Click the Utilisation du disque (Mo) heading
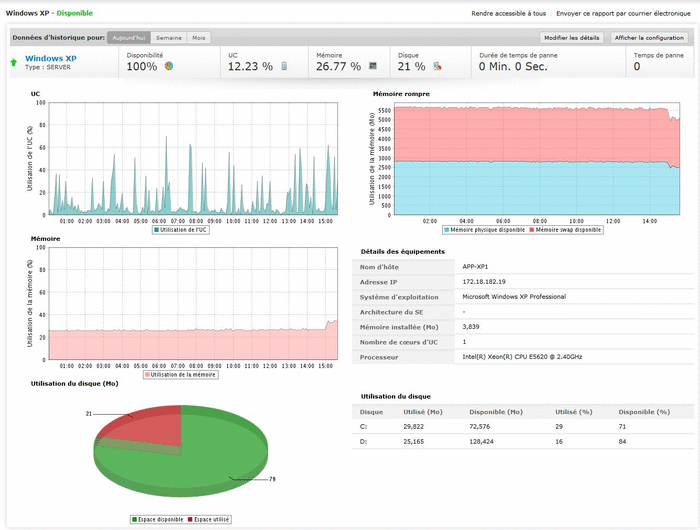Image resolution: width=700 pixels, height=530 pixels. (x=75, y=384)
